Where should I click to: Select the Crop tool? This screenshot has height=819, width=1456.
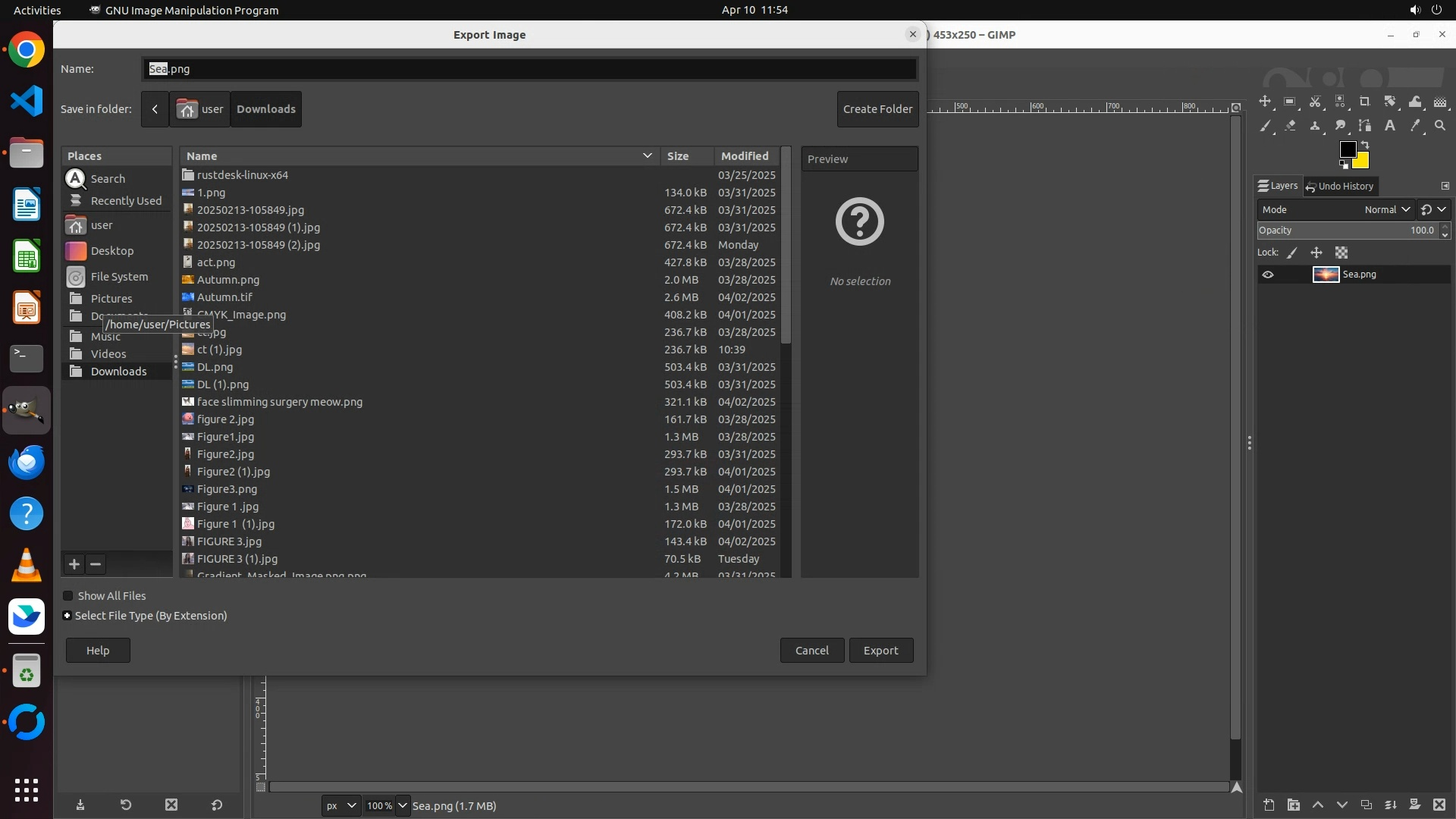click(x=1365, y=102)
